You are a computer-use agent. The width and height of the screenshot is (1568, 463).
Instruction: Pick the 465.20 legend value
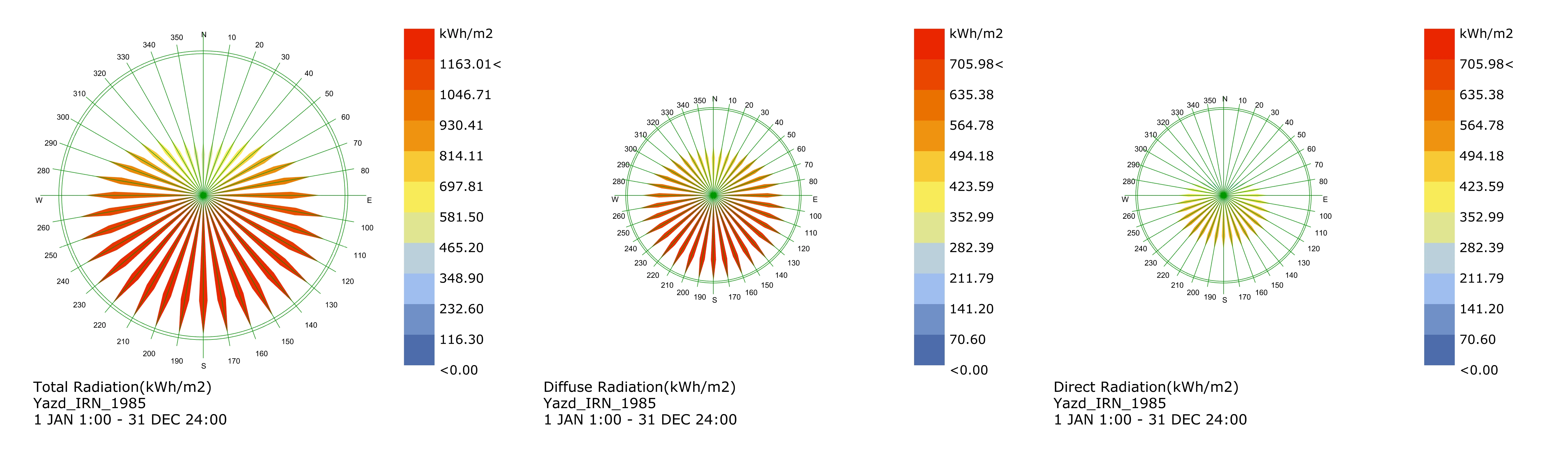pos(461,248)
